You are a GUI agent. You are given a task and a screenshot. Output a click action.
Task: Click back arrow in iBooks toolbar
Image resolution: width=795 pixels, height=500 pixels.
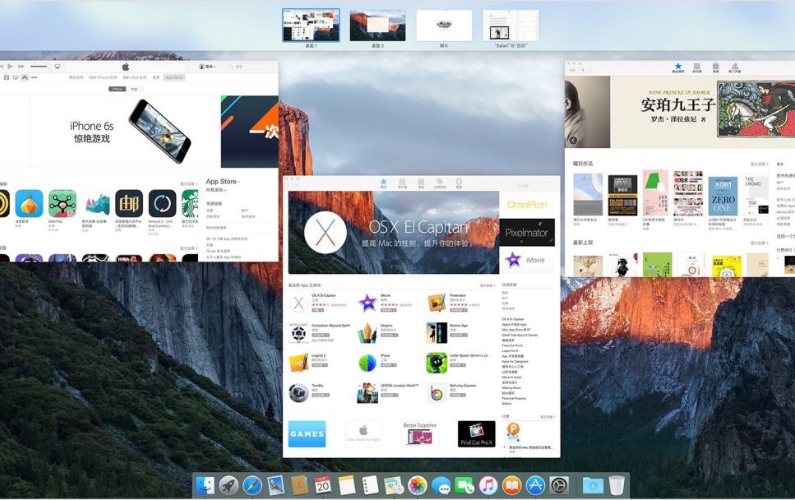(583, 69)
